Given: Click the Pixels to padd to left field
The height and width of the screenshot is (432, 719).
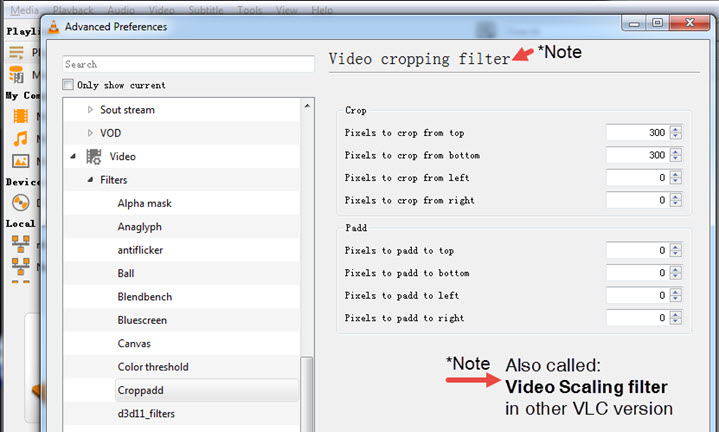Looking at the screenshot, I should (x=636, y=295).
